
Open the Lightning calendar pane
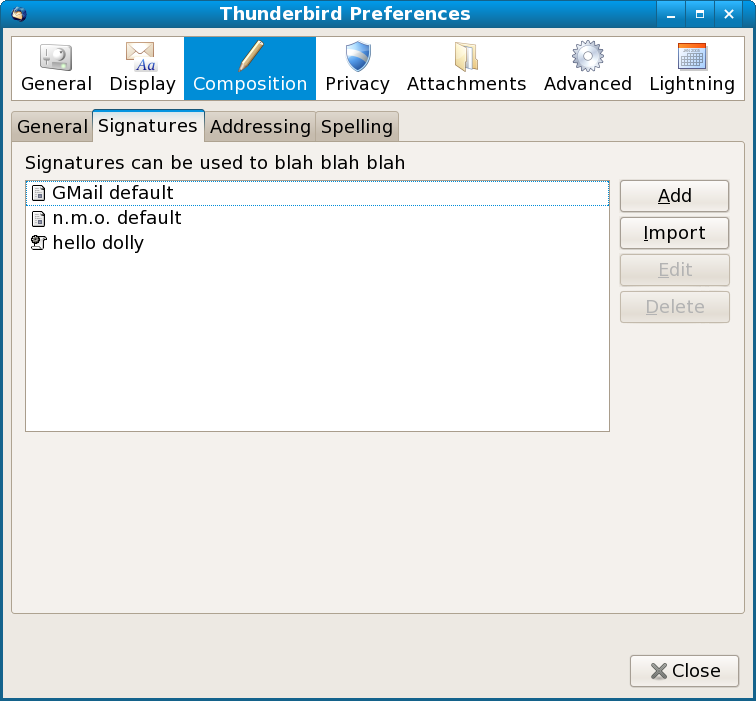click(692, 68)
